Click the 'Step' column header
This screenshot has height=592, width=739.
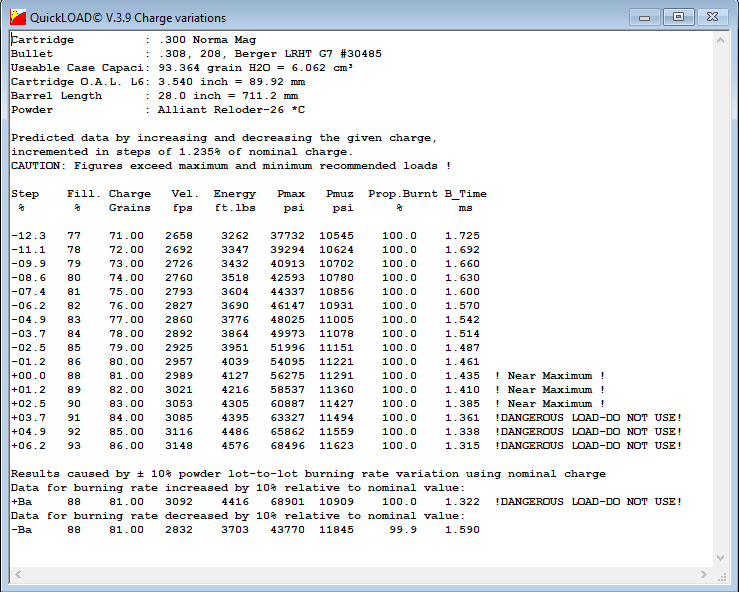[25, 194]
